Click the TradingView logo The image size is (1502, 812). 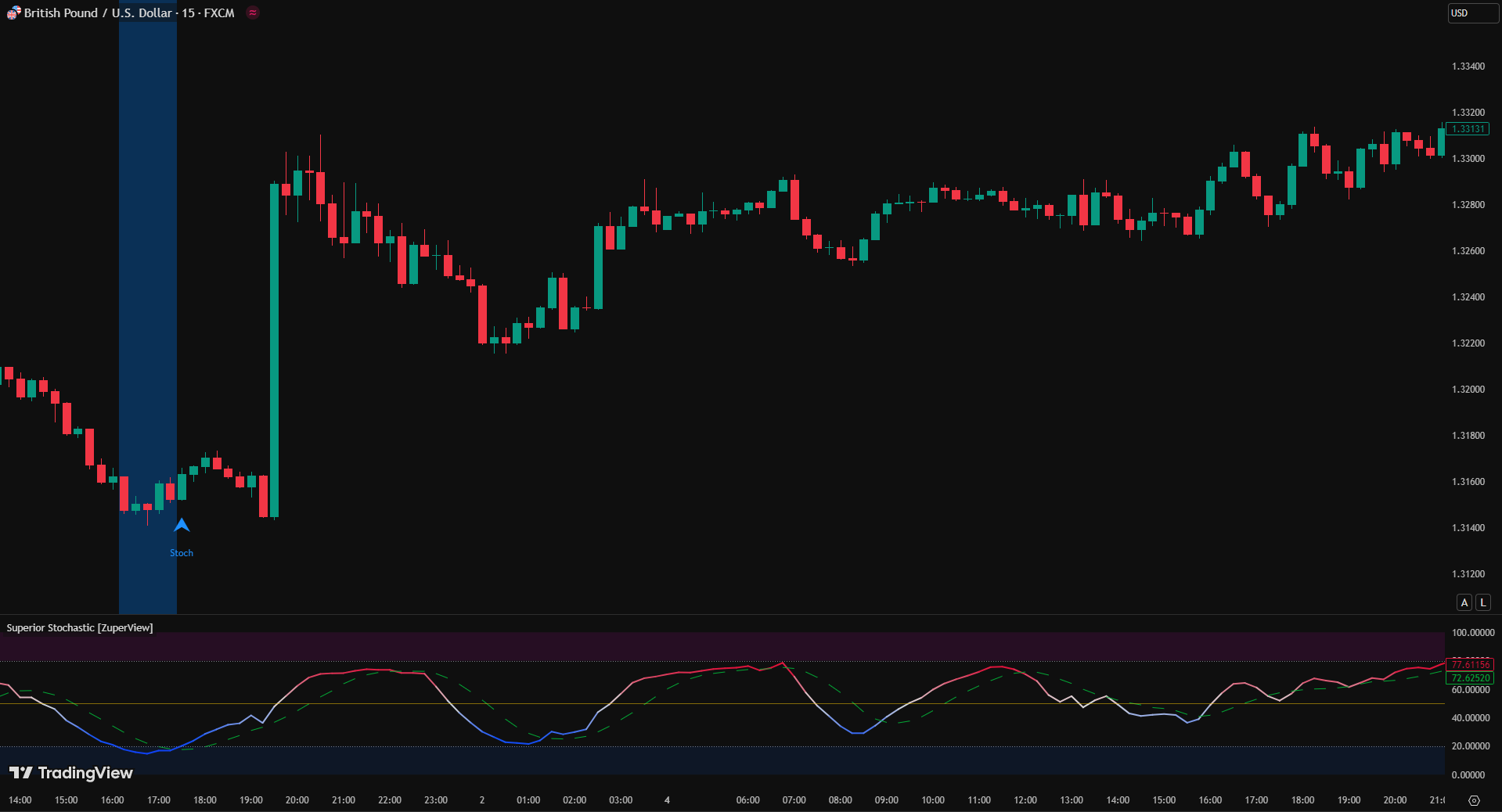[71, 773]
